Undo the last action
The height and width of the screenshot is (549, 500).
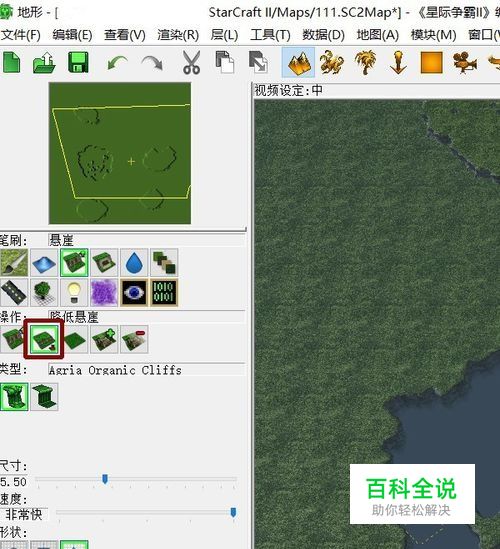point(117,63)
